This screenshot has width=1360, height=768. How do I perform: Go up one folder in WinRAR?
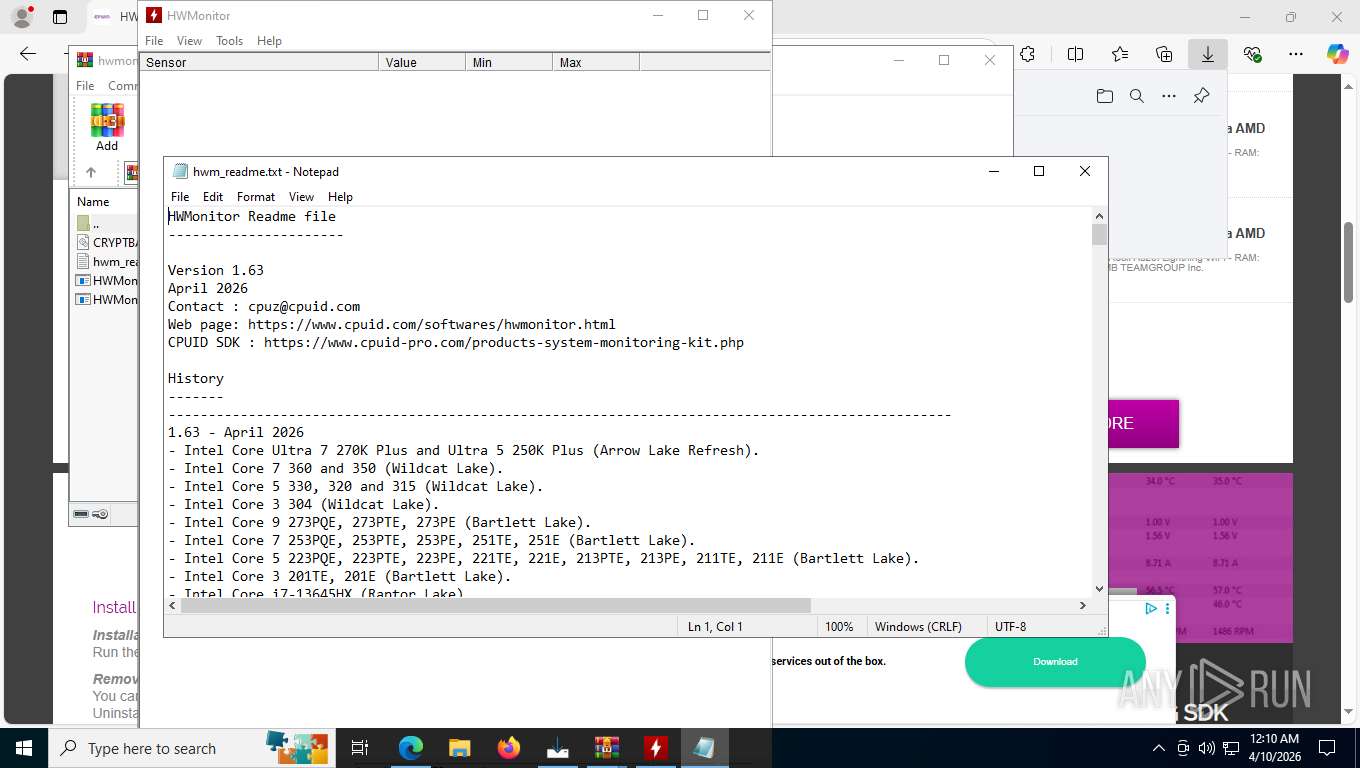click(x=91, y=172)
